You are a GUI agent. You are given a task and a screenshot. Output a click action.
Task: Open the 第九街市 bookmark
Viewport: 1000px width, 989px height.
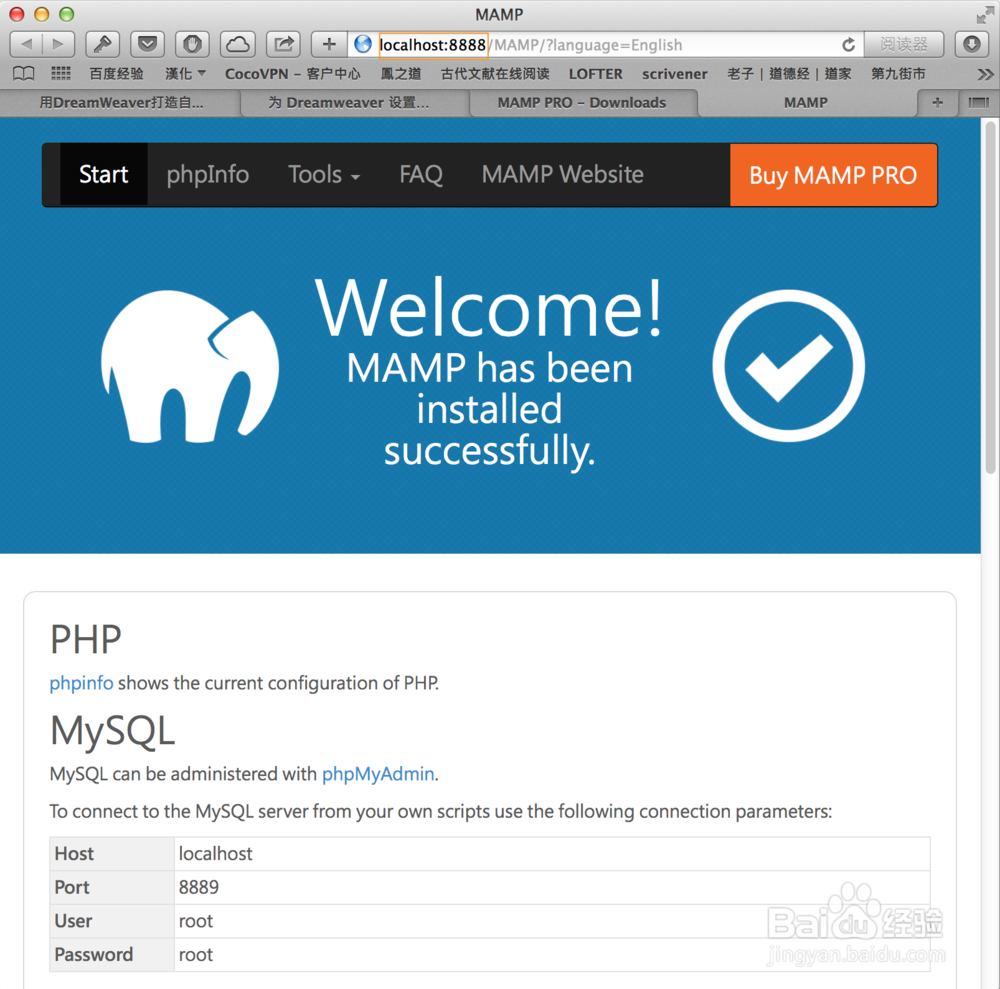point(898,74)
